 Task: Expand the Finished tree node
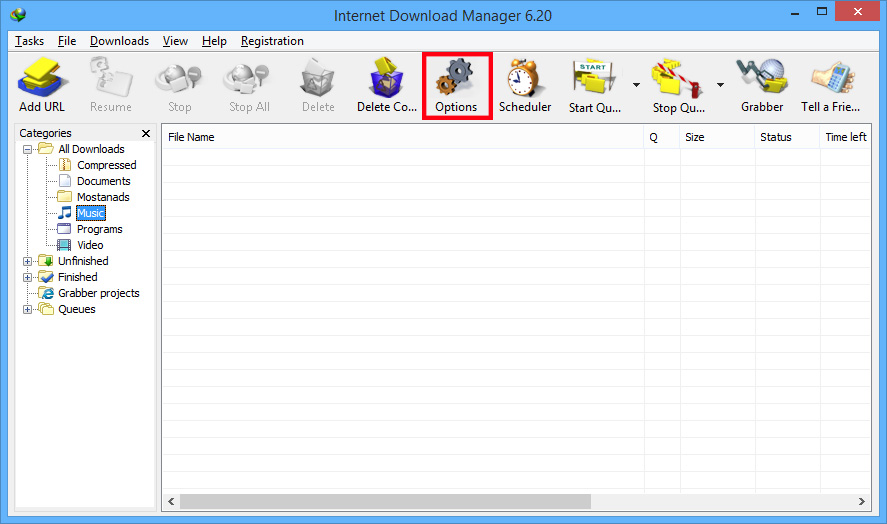(x=27, y=277)
